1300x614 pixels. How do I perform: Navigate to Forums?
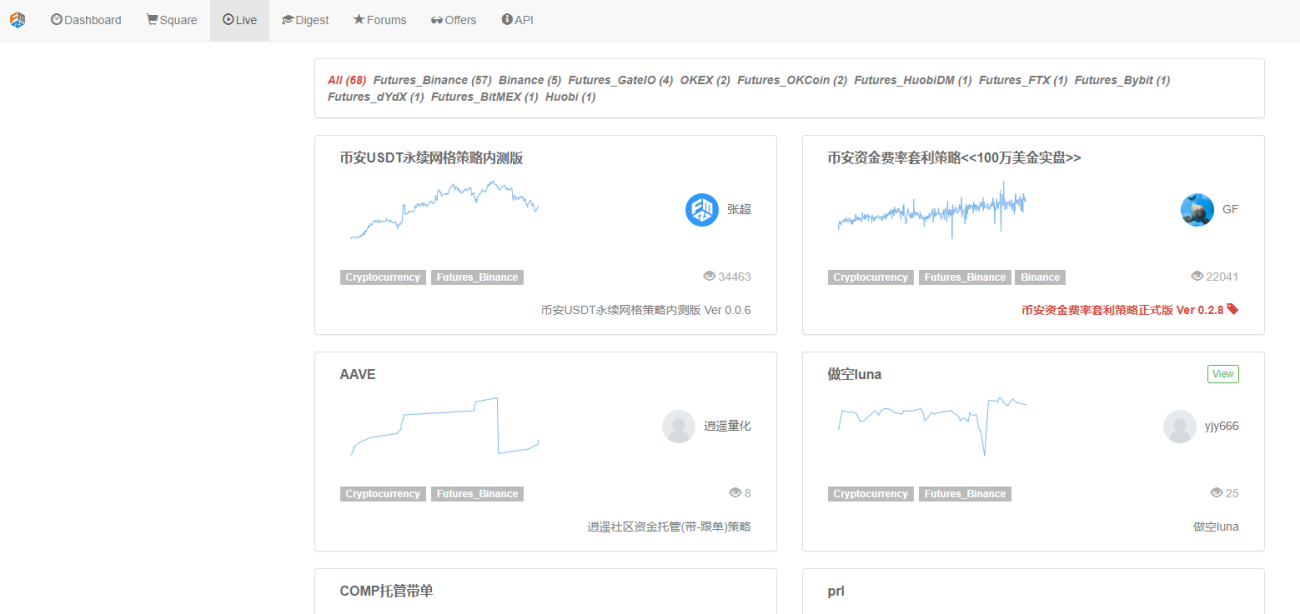pyautogui.click(x=380, y=20)
